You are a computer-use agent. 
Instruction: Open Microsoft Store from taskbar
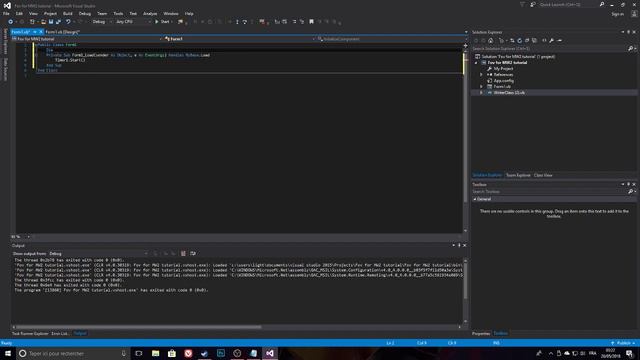[x=172, y=353]
